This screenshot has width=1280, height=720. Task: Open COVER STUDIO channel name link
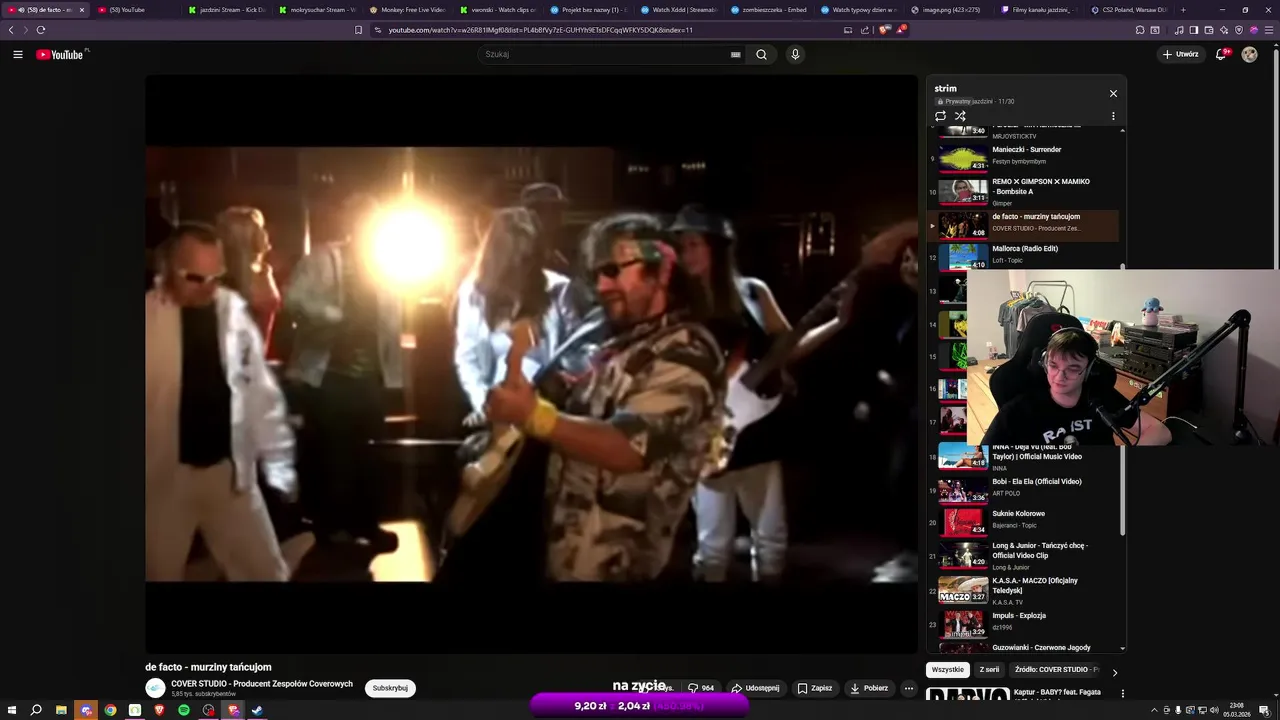(x=262, y=684)
